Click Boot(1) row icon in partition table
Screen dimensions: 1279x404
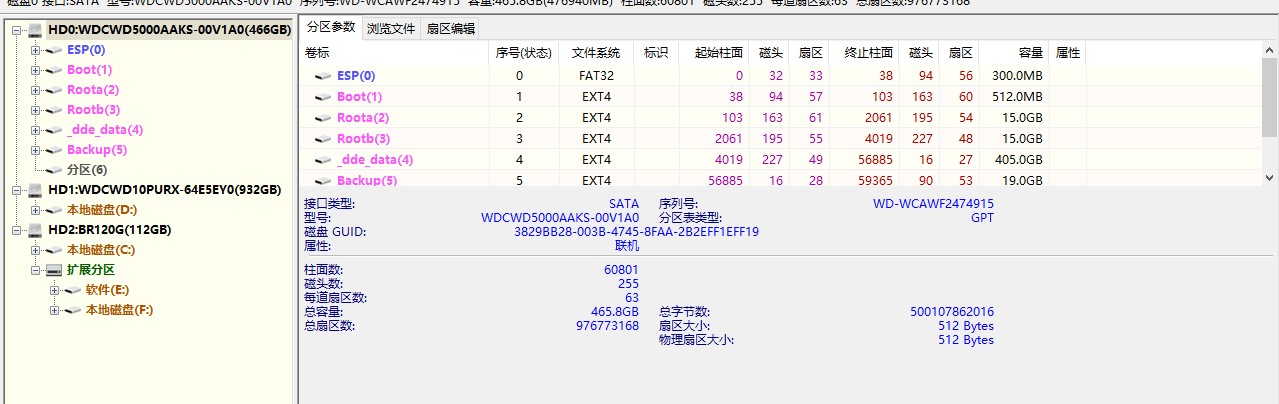click(323, 97)
